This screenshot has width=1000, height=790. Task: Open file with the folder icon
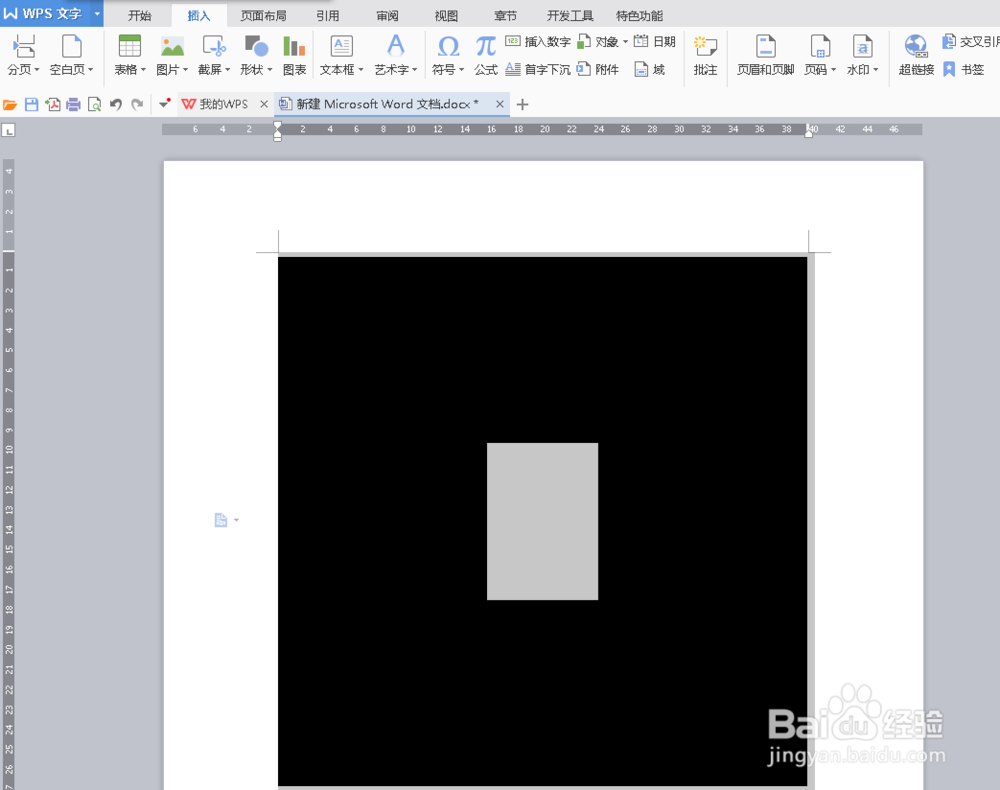(10, 105)
